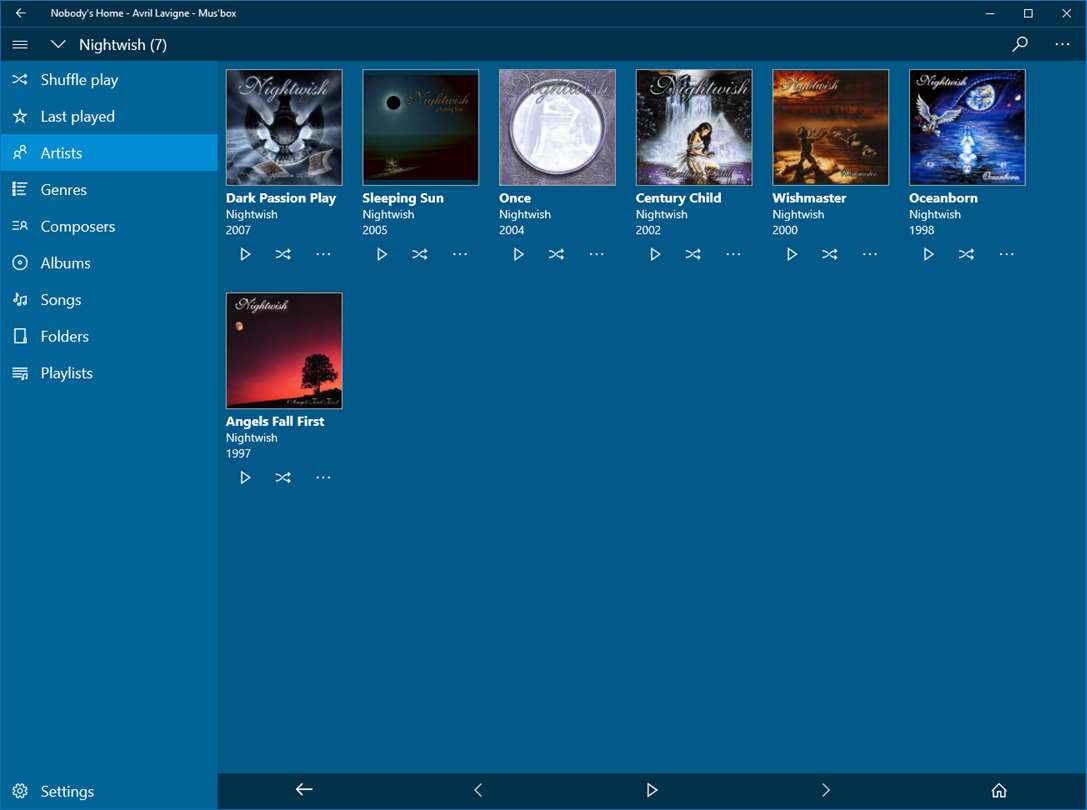The image size is (1087, 810).
Task: Click the Dark Passion Play title text
Action: [x=281, y=198]
